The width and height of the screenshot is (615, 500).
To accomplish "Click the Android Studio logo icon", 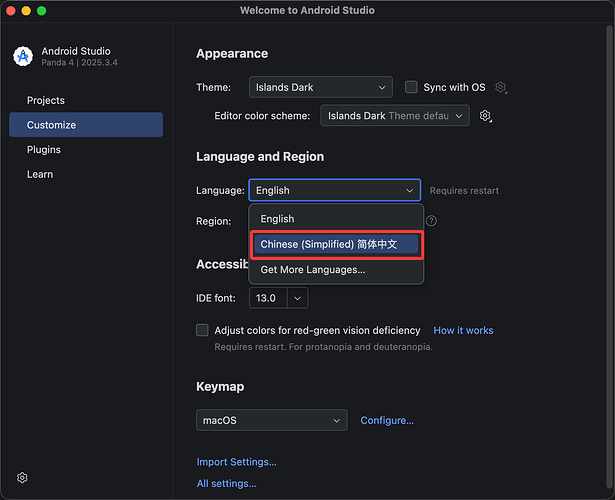I will click(x=23, y=56).
